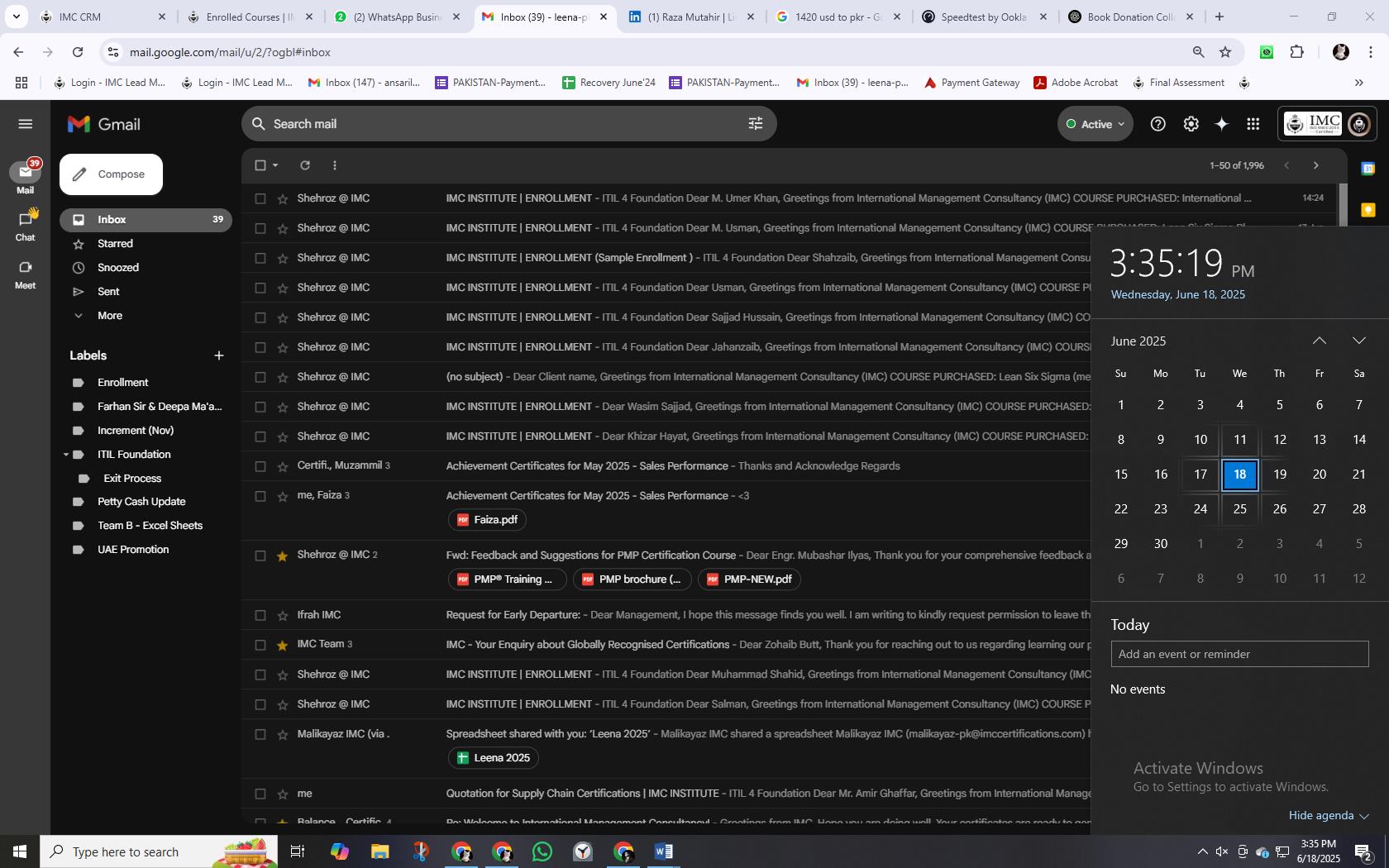Open WhatsApp from the taskbar

pos(542,851)
